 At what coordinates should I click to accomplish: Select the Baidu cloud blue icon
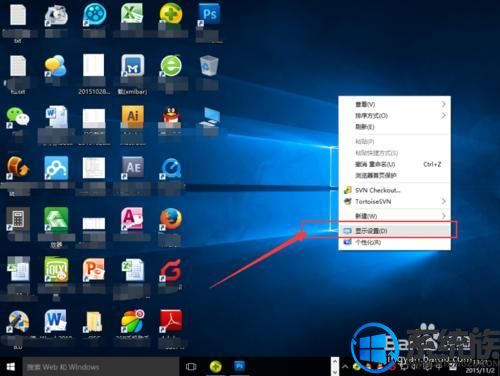(56, 168)
